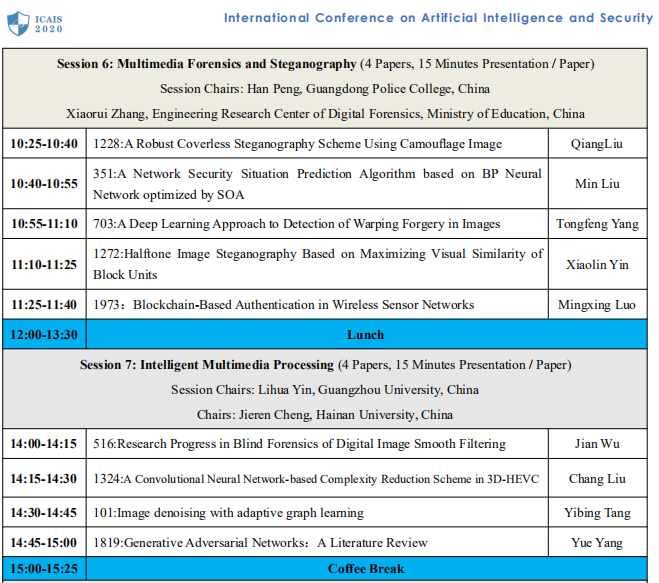
Task: Click paper 703 Warping Forgery detection title
Action: coord(296,224)
